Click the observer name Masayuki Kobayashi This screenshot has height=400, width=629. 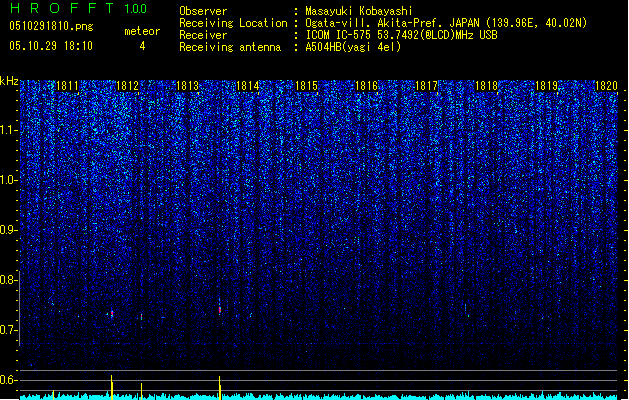(358, 11)
